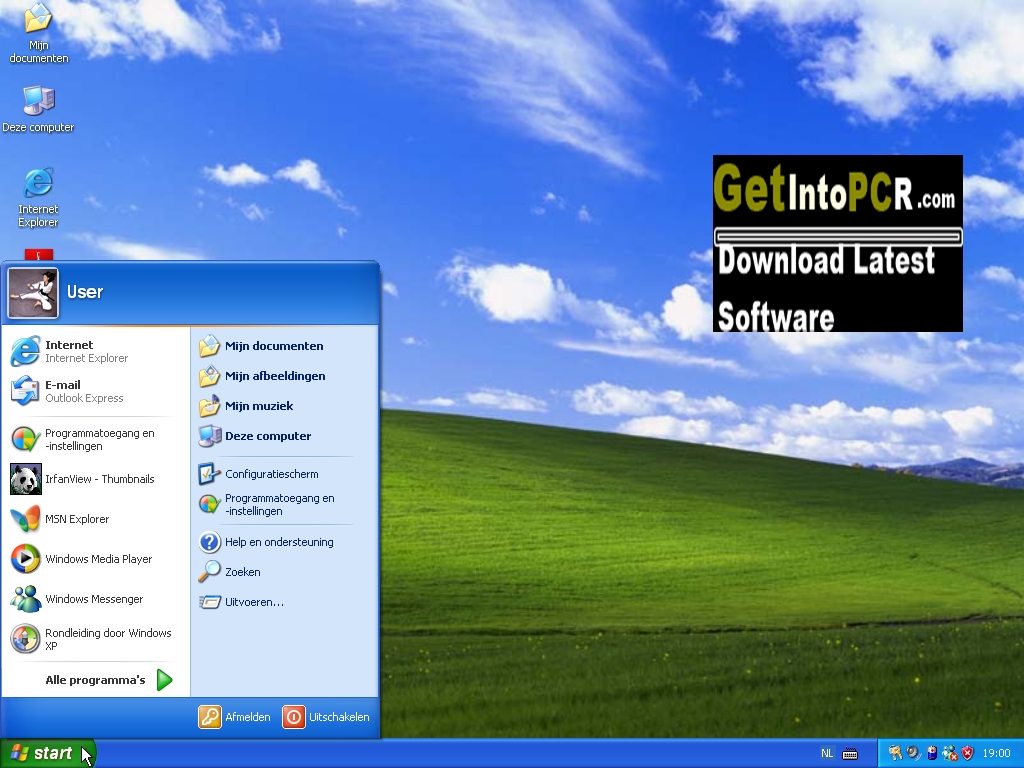Click keys icon in system tray
The image size is (1024, 768).
895,753
